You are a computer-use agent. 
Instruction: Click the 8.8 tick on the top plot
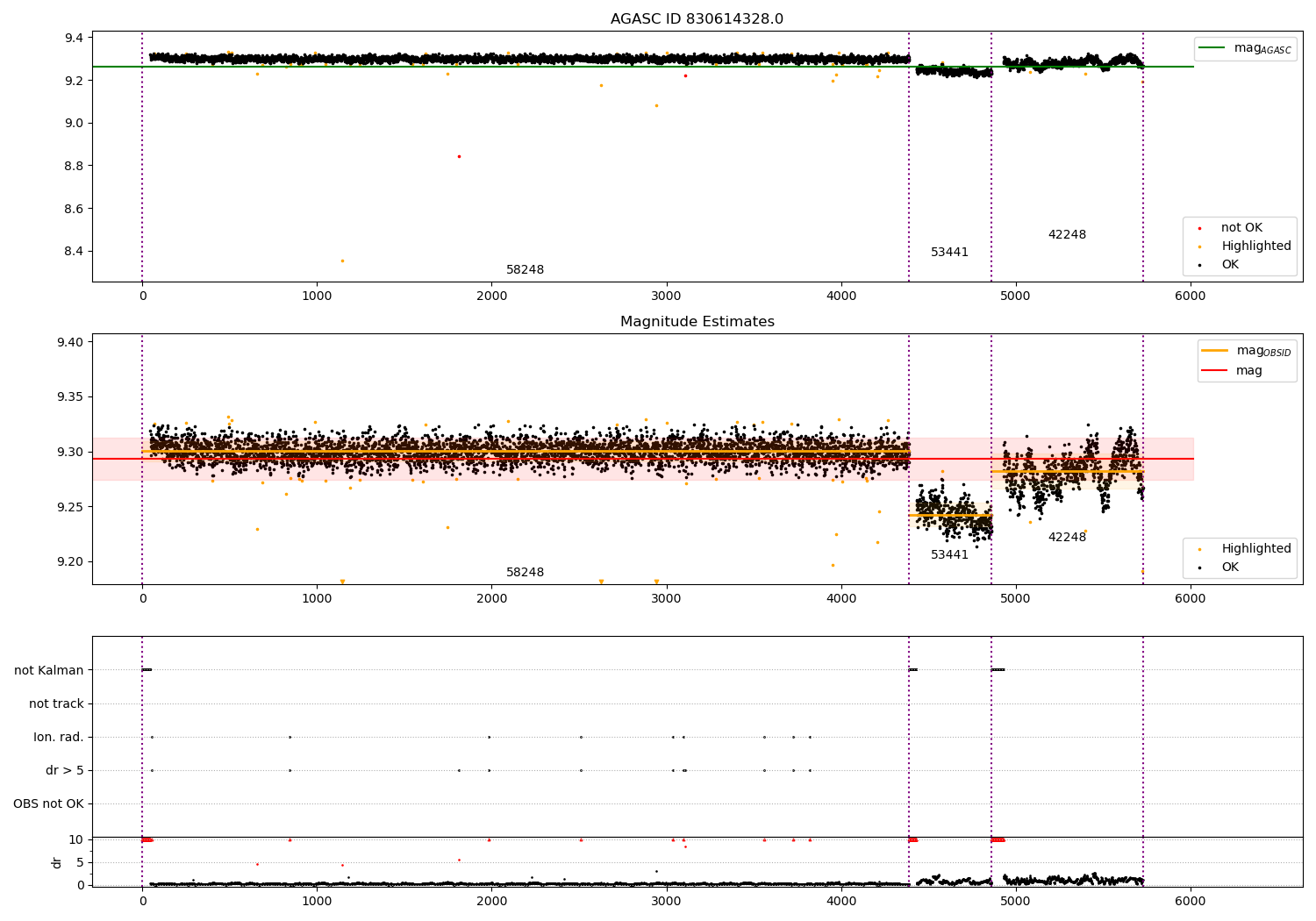pos(74,166)
